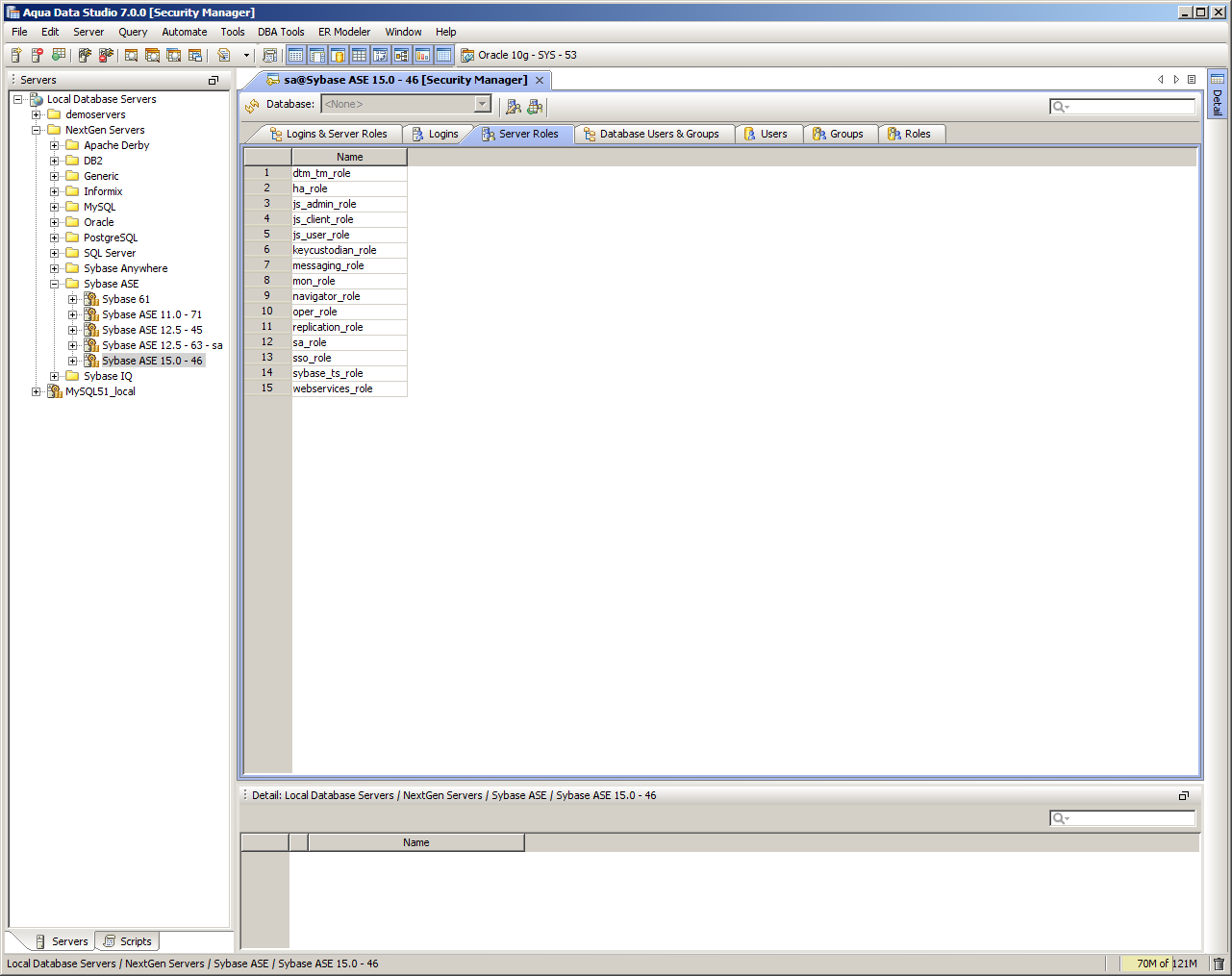The width and height of the screenshot is (1232, 976).
Task: Toggle the fourth highlighted table grid icon
Action: pyautogui.click(x=359, y=55)
